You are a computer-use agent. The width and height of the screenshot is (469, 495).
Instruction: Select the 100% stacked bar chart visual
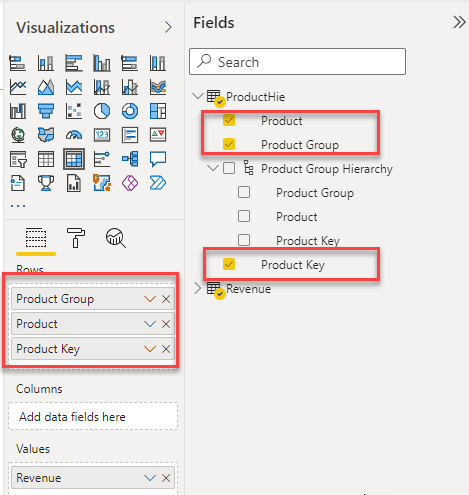pos(130,63)
